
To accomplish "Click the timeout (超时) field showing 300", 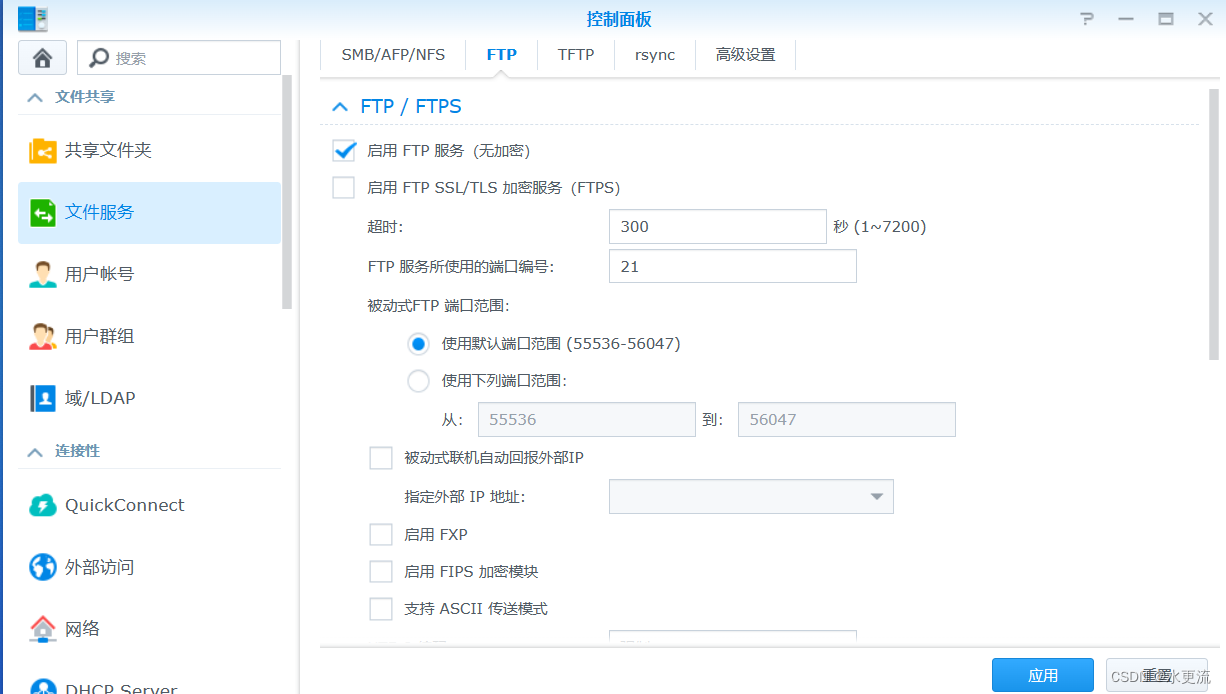I will pyautogui.click(x=718, y=227).
